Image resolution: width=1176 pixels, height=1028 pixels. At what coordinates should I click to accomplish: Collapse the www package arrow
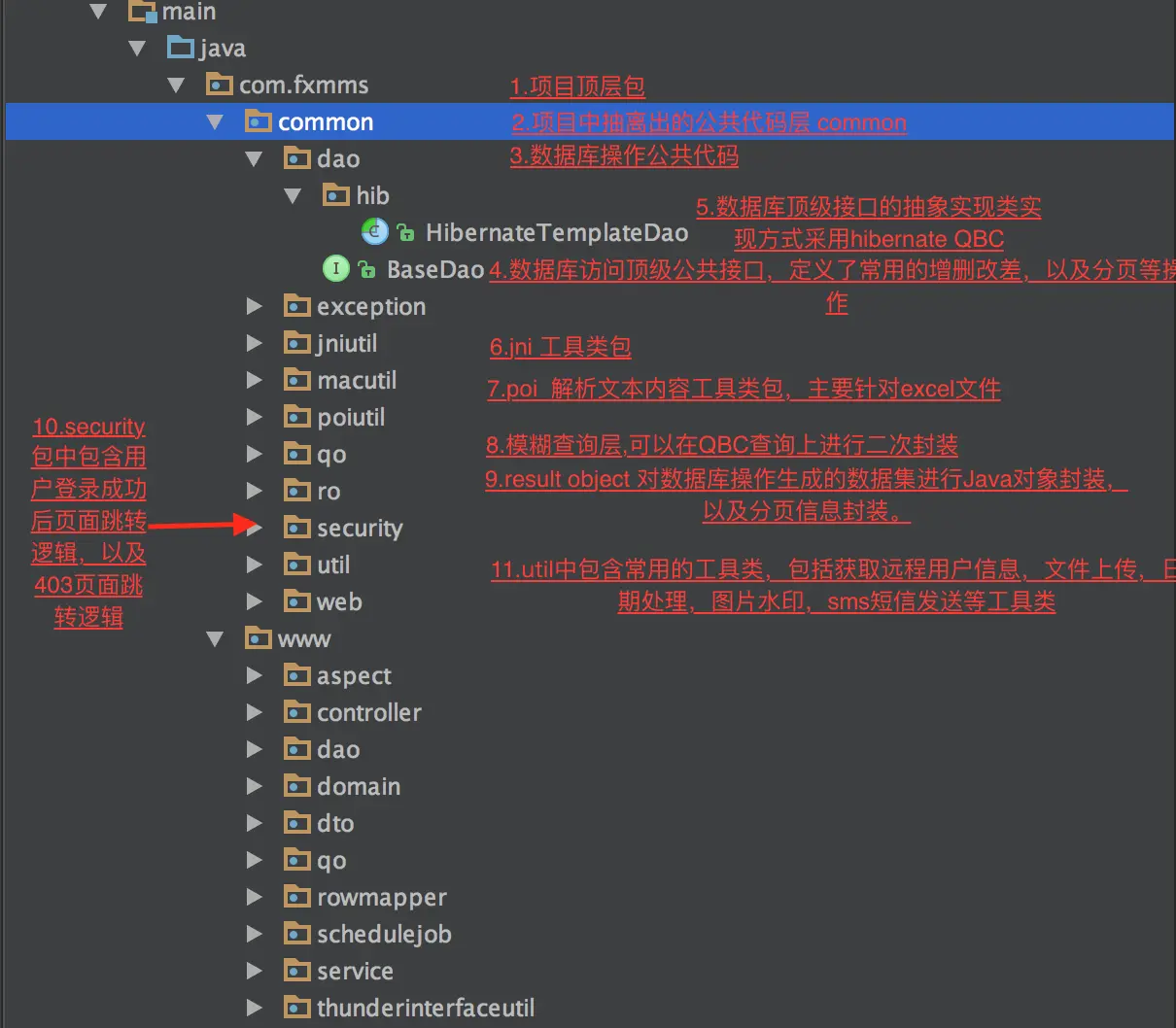[215, 638]
